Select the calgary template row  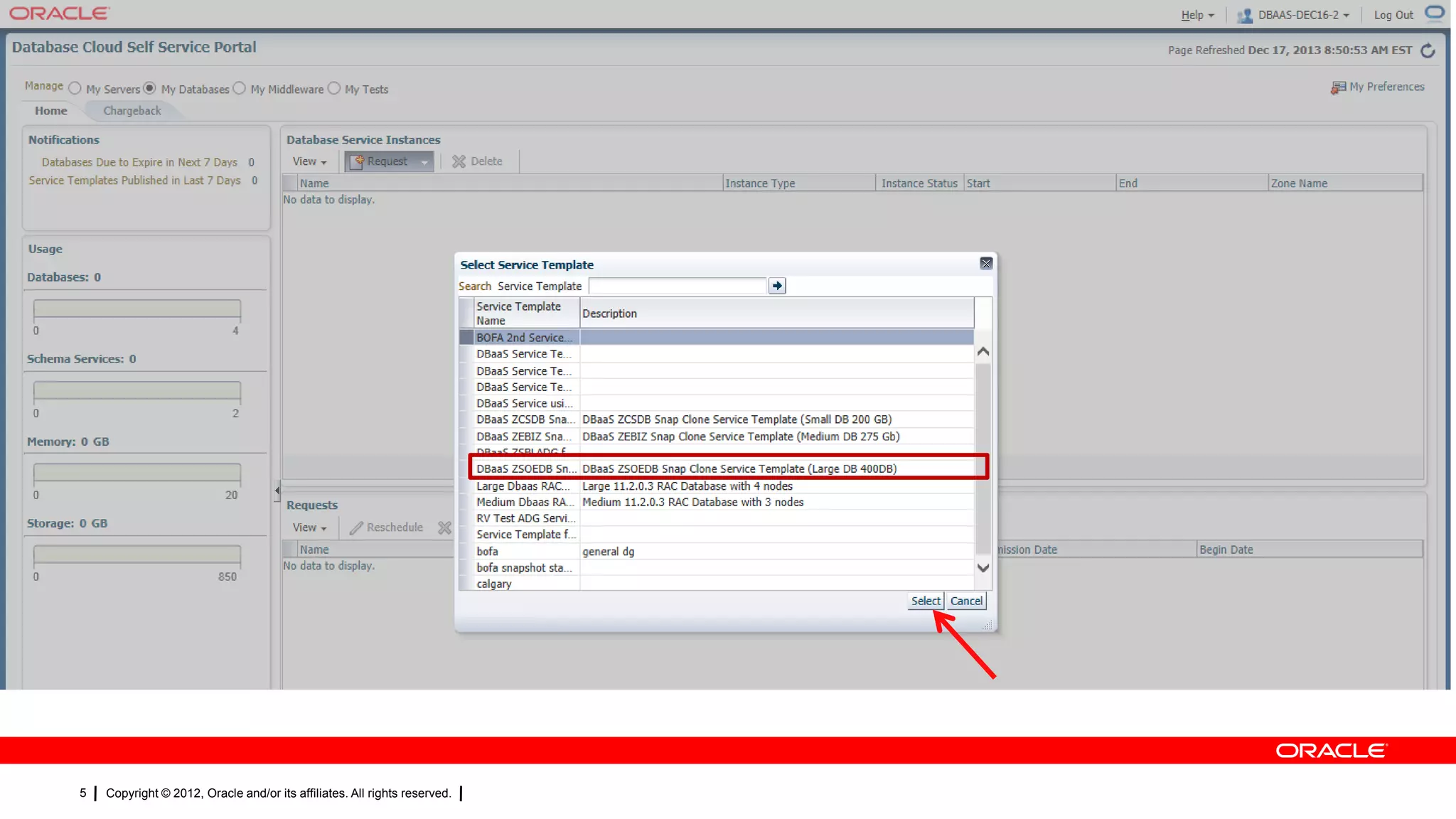(717, 584)
